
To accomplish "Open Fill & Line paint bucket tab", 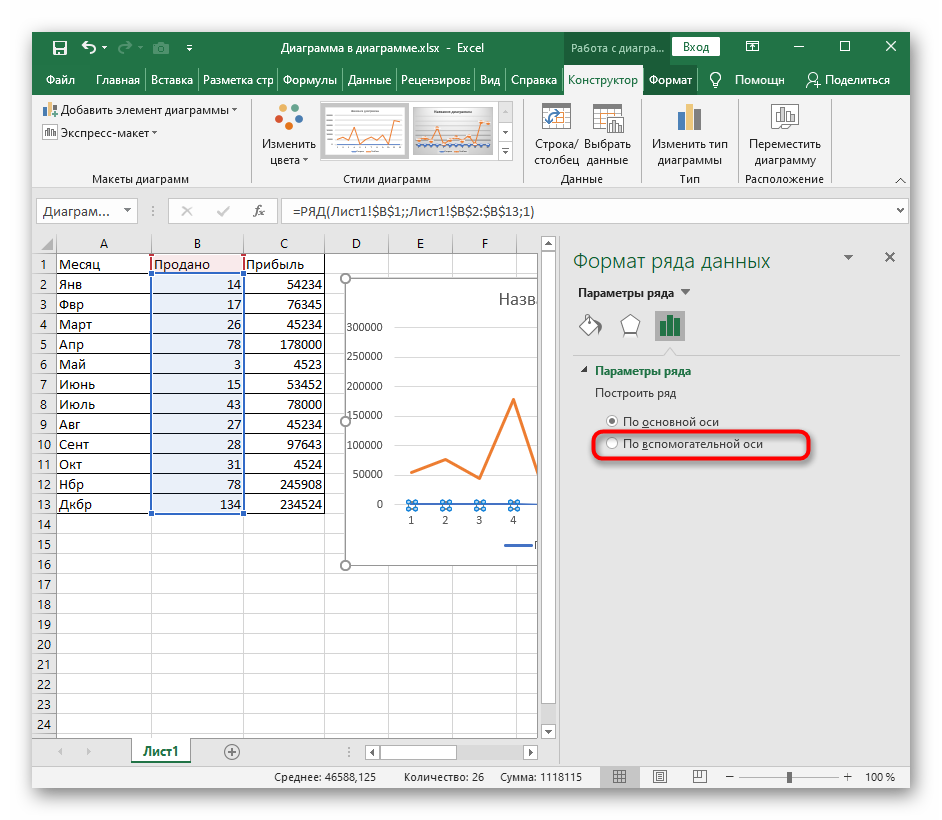I will pyautogui.click(x=590, y=326).
